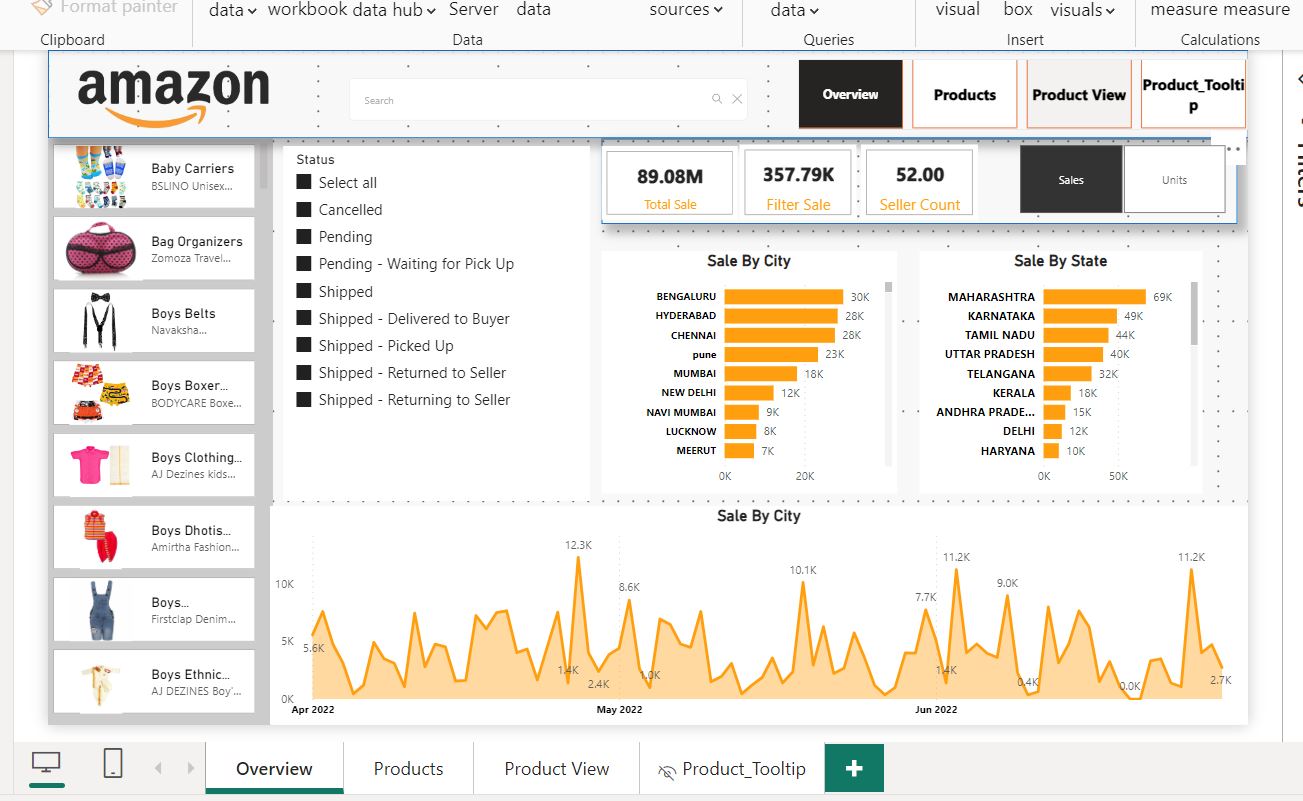Add a new report page
The image size is (1303, 801).
(853, 768)
